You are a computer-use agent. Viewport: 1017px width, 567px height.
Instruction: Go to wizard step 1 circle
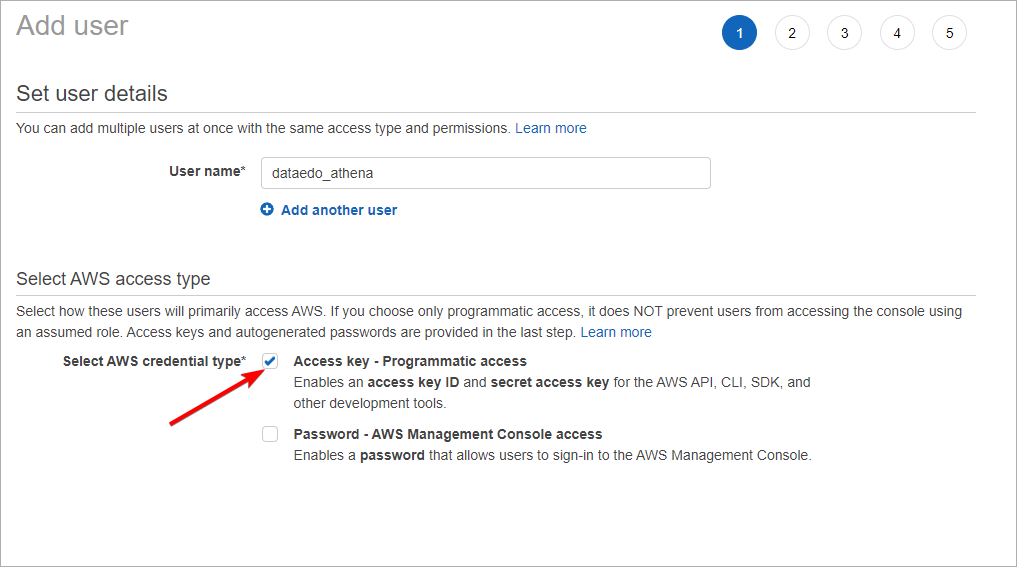(739, 33)
